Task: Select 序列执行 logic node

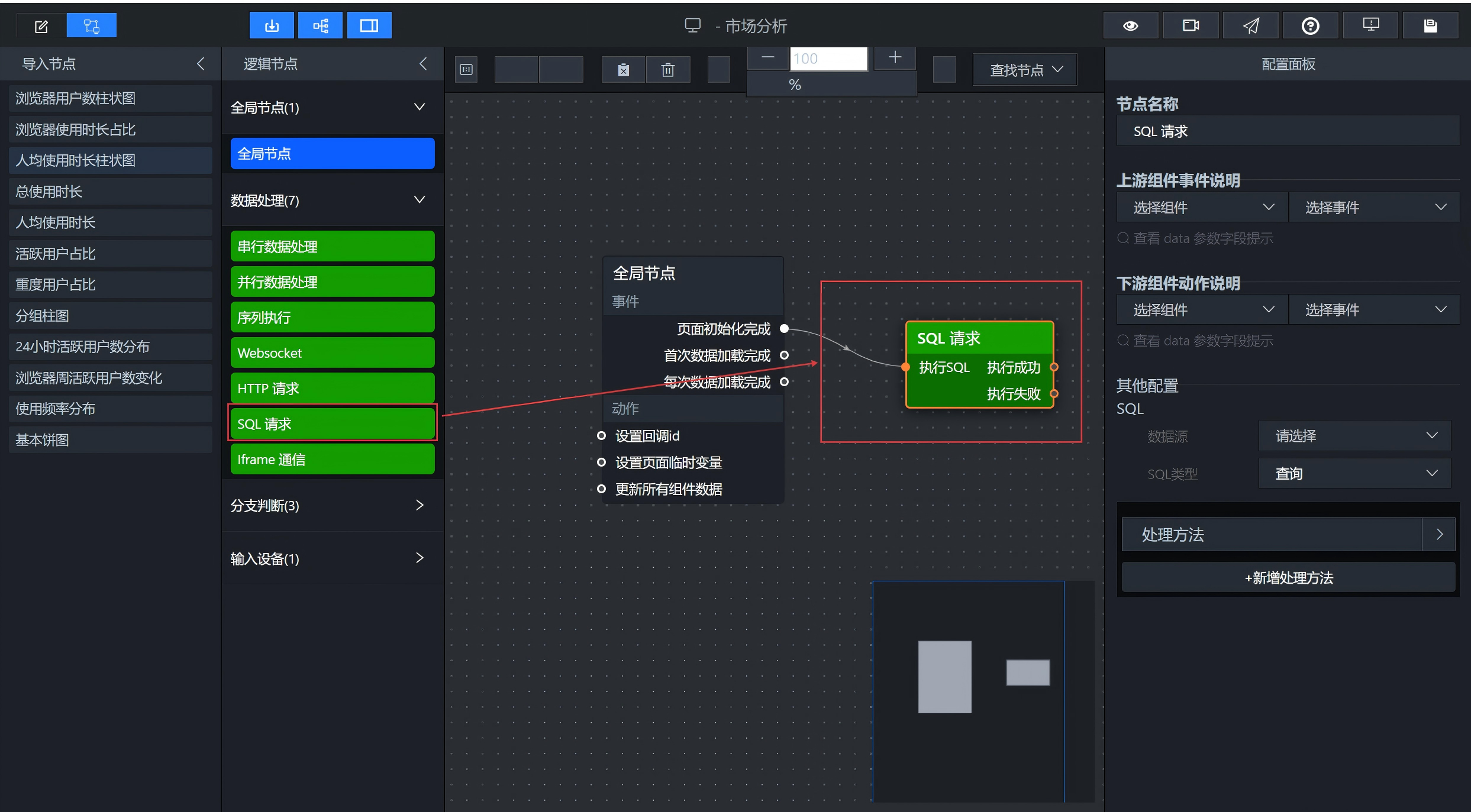Action: [x=333, y=318]
